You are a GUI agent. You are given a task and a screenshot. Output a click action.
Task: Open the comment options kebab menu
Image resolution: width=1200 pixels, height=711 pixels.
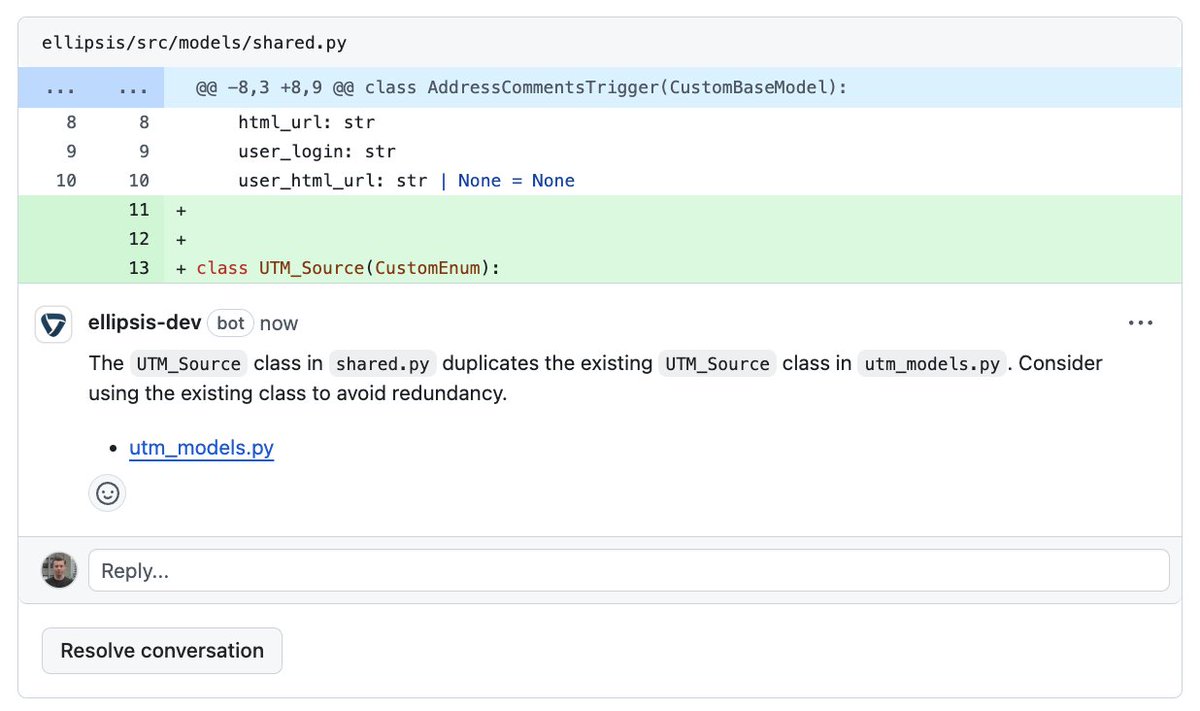click(x=1140, y=322)
